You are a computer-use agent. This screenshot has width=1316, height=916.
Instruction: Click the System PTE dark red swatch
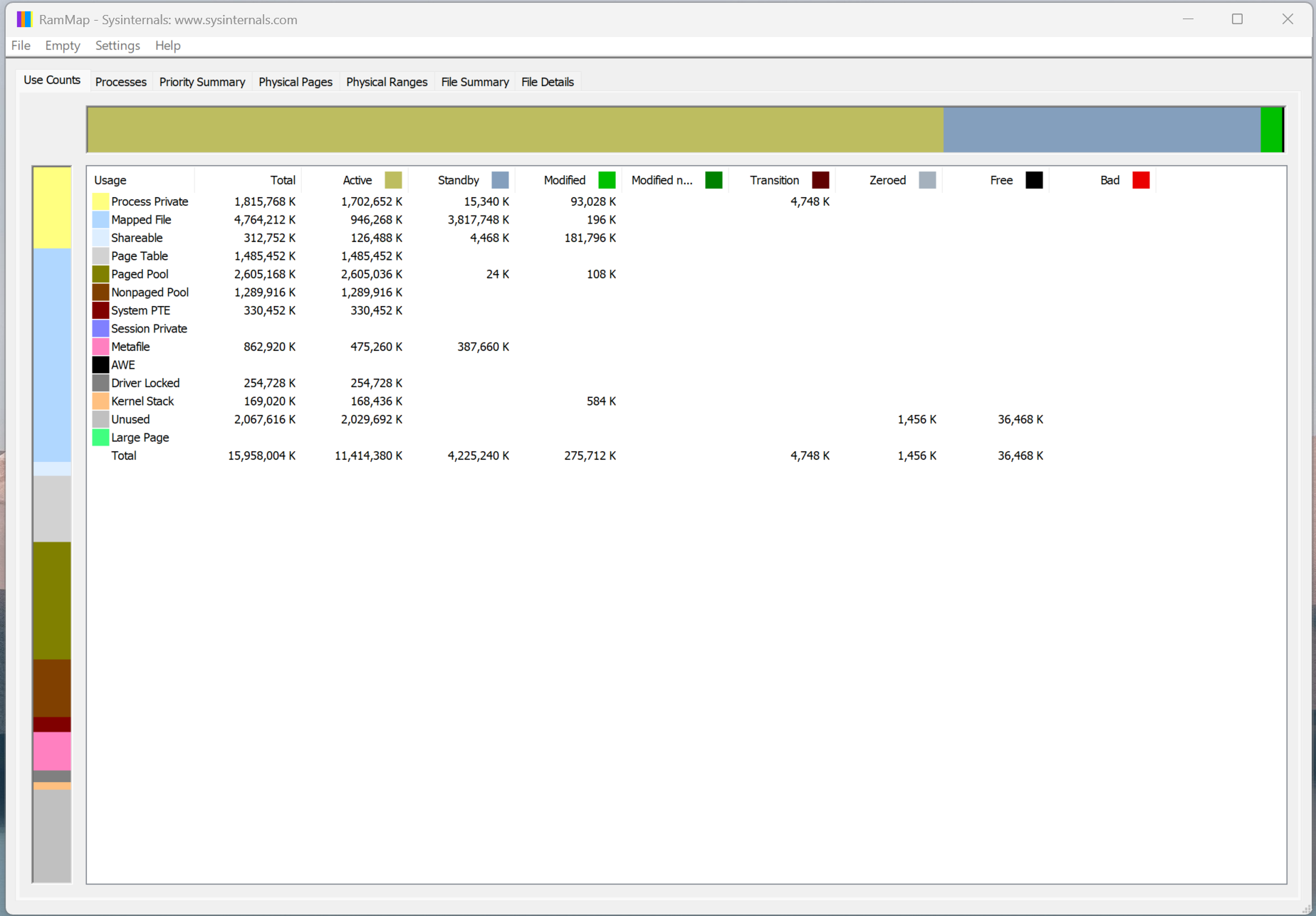(x=100, y=310)
